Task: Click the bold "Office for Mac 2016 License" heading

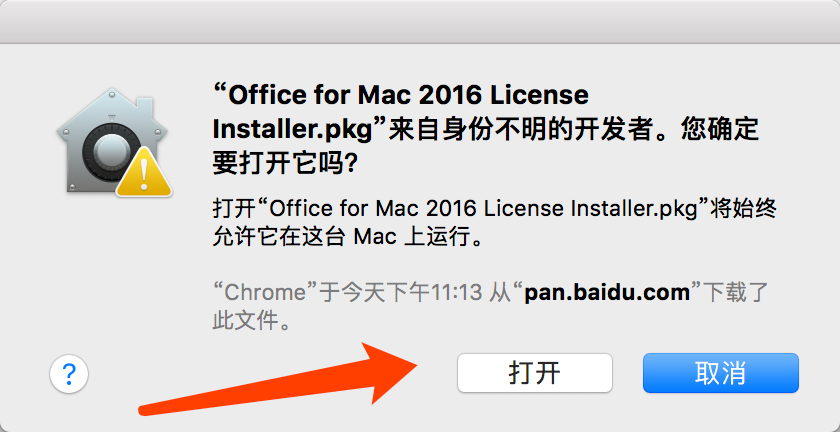Action: 408,95
